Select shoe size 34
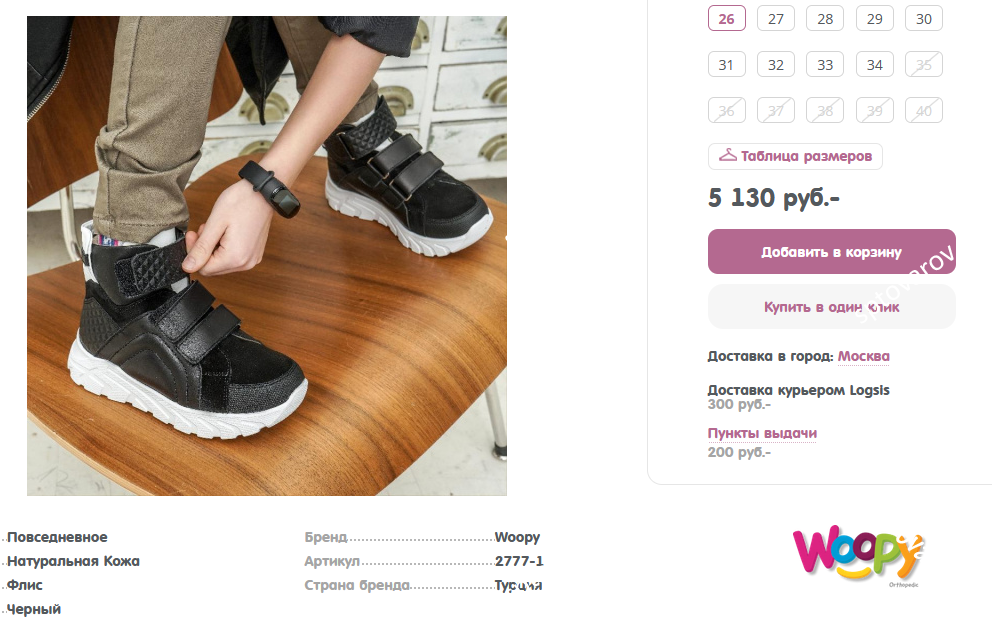 click(x=875, y=65)
